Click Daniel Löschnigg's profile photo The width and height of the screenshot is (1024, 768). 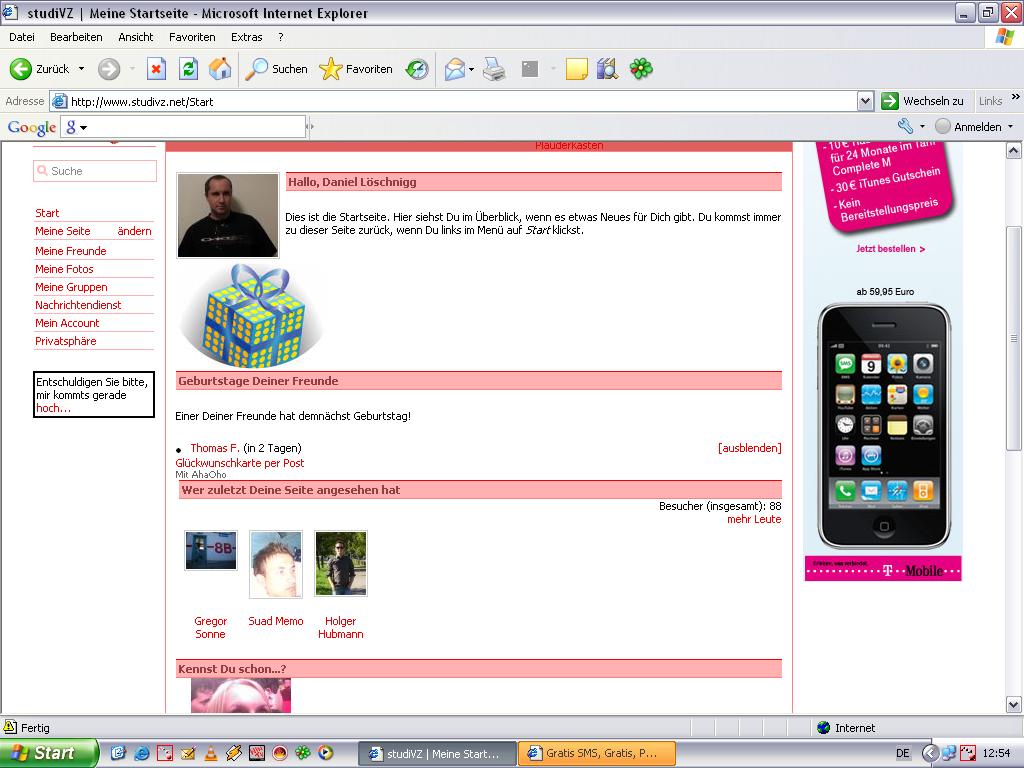tap(228, 216)
